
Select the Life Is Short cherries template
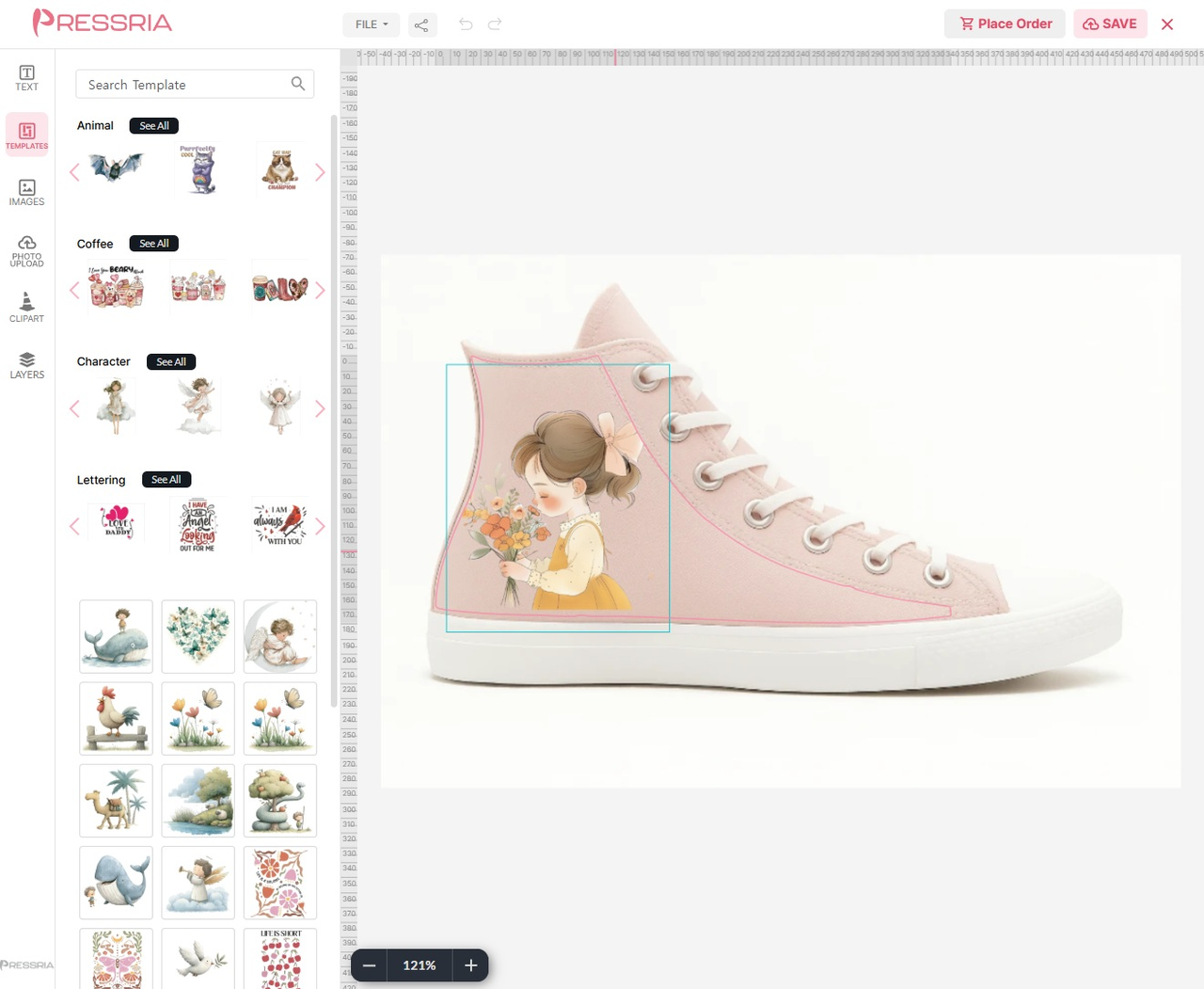pos(280,959)
